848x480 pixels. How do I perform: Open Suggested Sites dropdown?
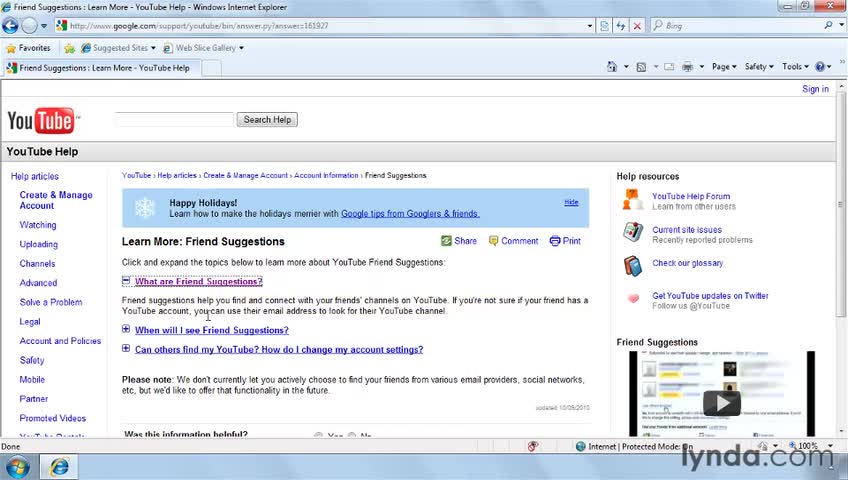pyautogui.click(x=118, y=48)
